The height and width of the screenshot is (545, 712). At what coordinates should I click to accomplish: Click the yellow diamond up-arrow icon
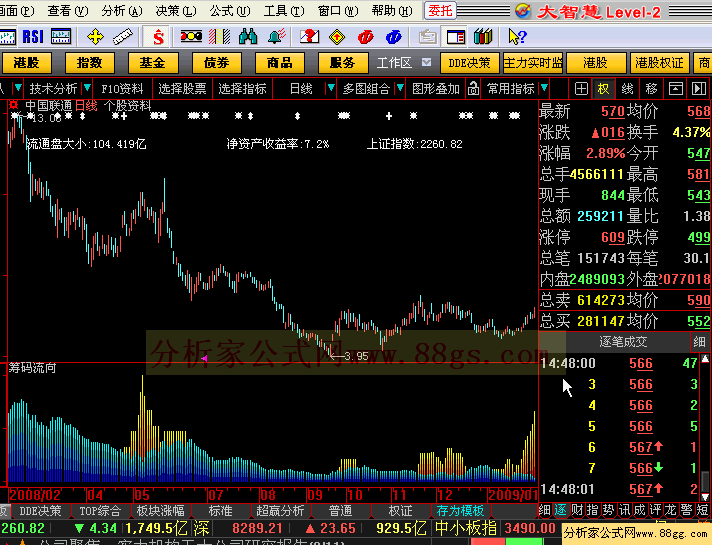click(337, 36)
